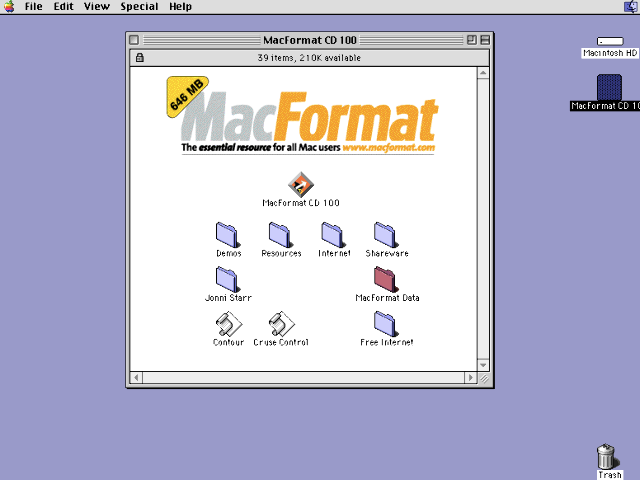Select the Cruse Control document icon

click(281, 324)
